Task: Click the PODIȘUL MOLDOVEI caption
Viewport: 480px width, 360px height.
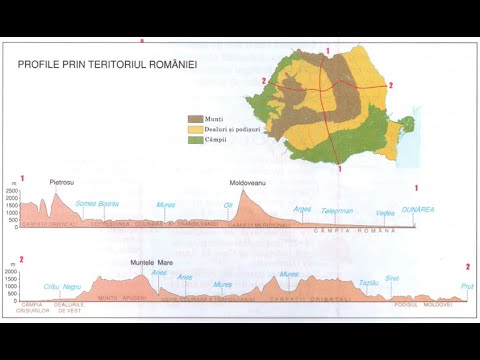Action: [x=423, y=305]
